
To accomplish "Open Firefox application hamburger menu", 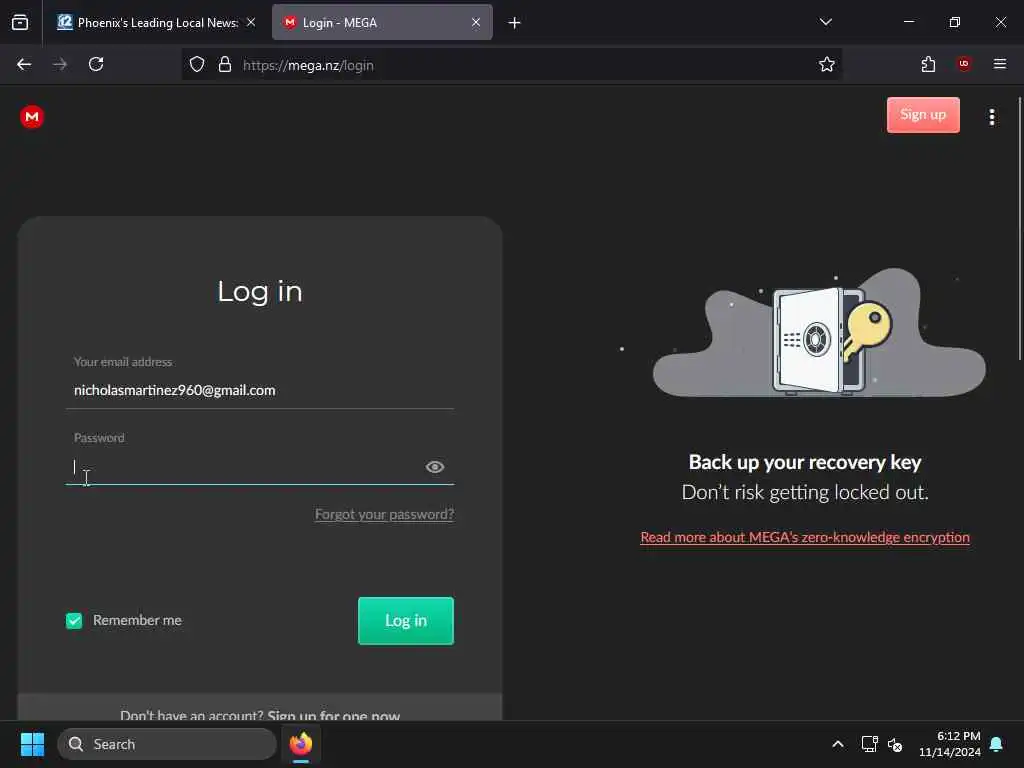I will (x=999, y=64).
